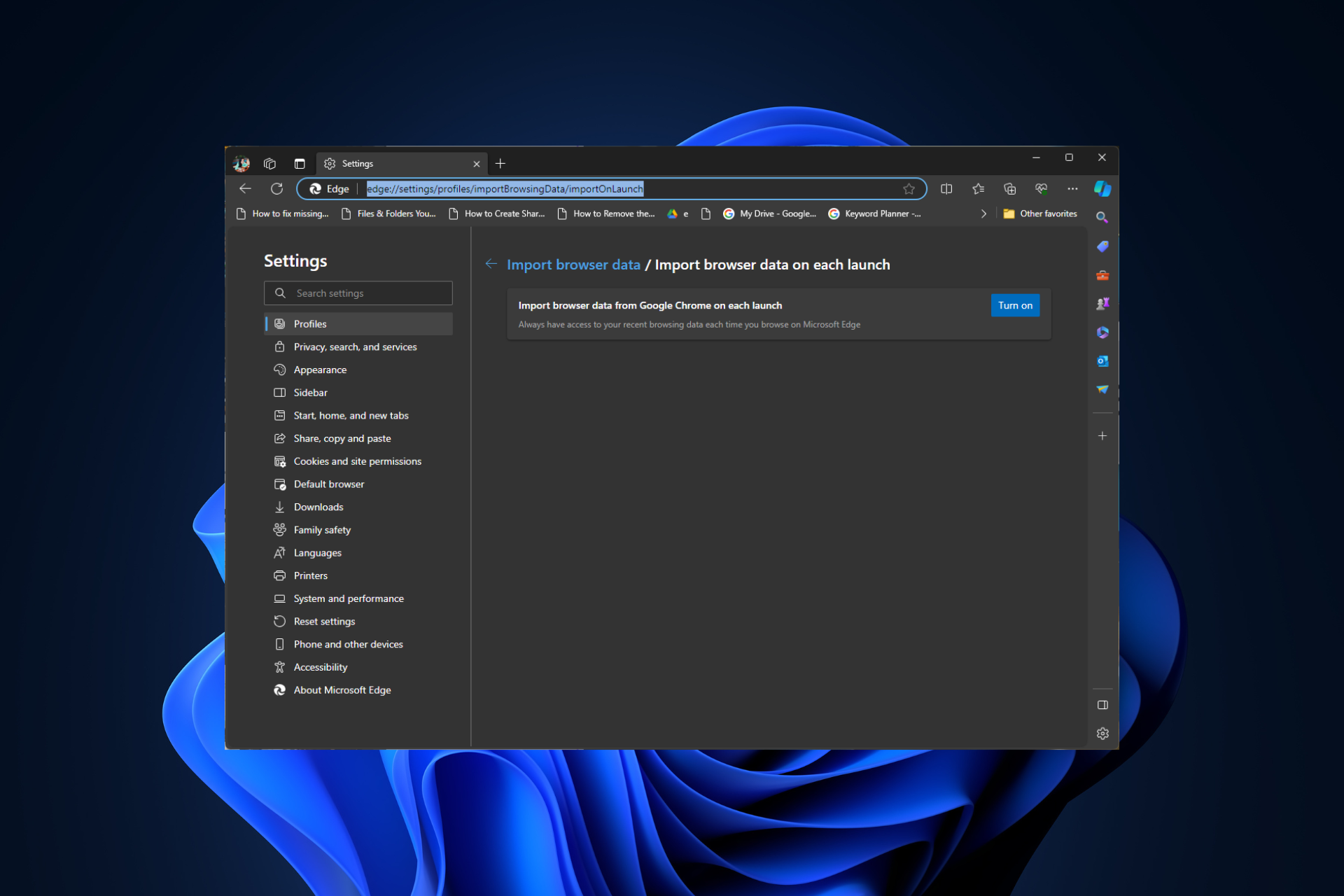Open sidebar Games icon
The width and height of the screenshot is (1344, 896).
click(1102, 304)
